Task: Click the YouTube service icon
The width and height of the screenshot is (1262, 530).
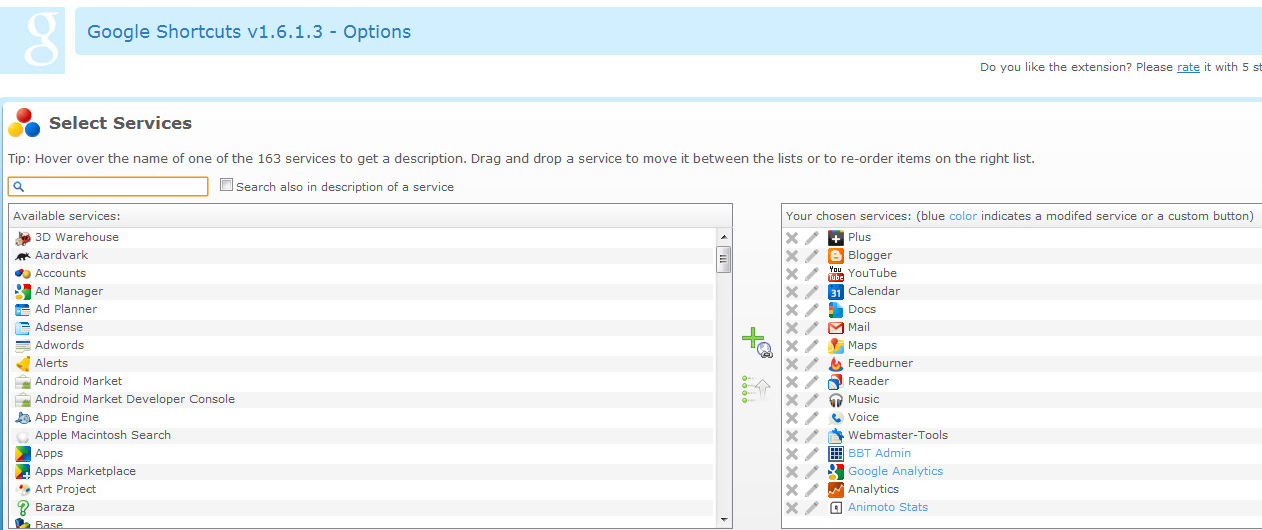Action: [x=836, y=274]
